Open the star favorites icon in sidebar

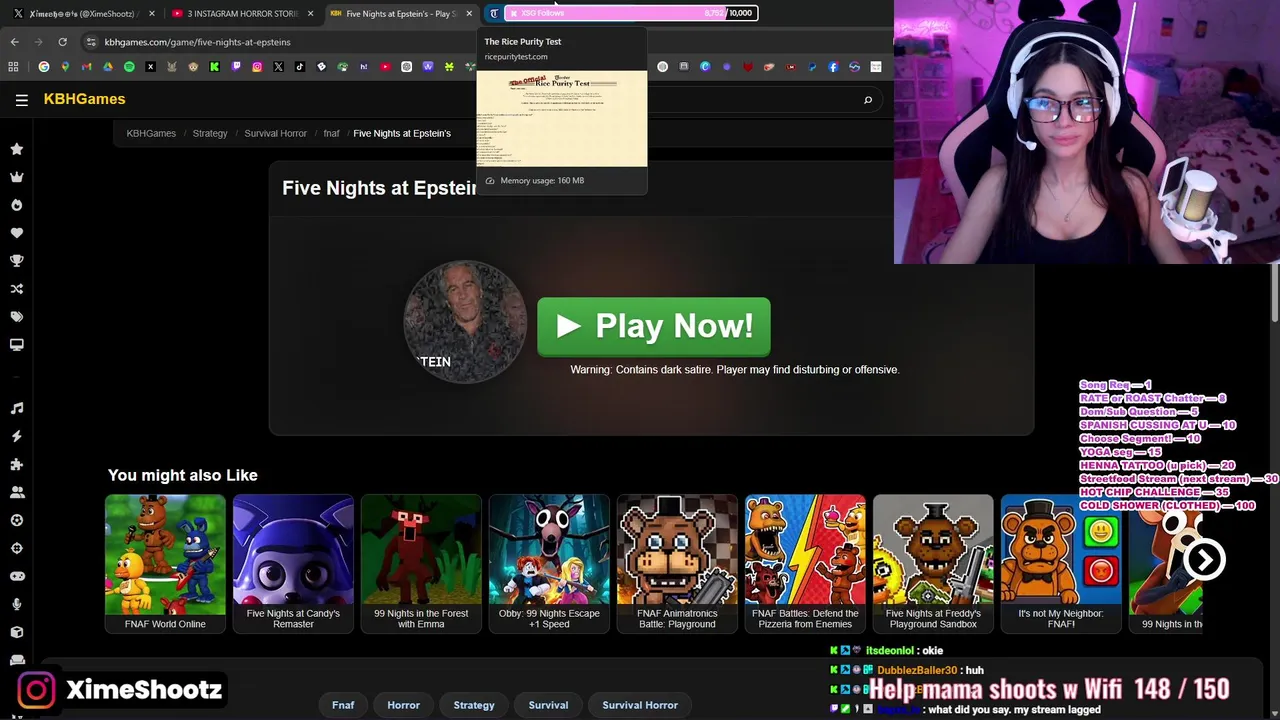[17, 149]
